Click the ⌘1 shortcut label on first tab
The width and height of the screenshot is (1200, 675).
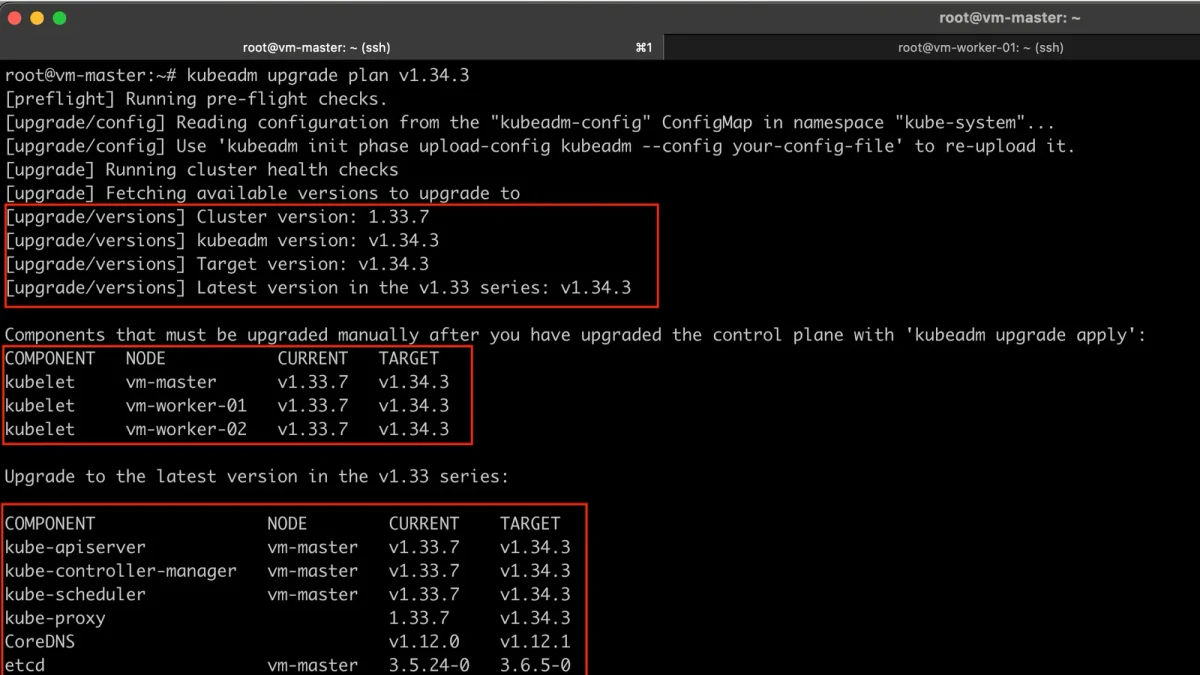pos(644,47)
